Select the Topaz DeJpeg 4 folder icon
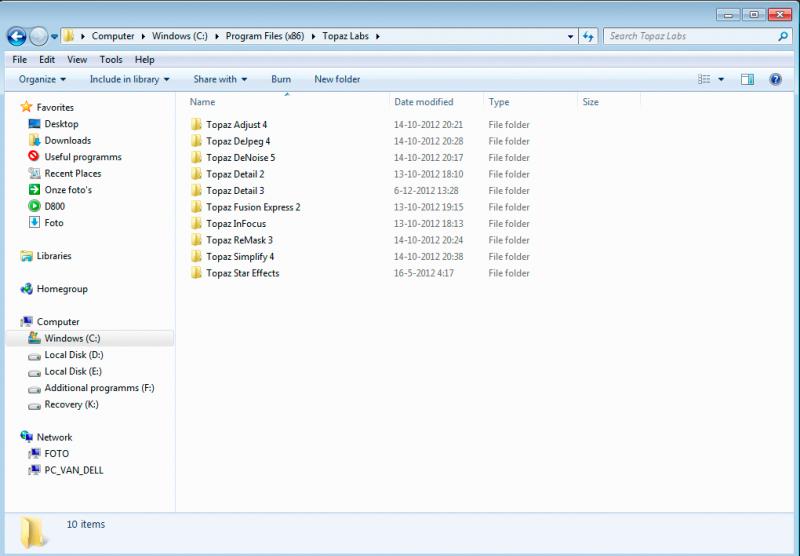800x556 pixels. click(196, 141)
